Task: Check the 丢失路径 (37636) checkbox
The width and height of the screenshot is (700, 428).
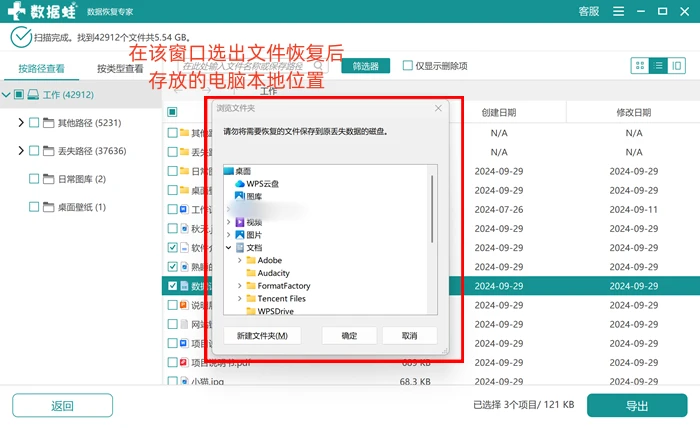Action: 34,150
